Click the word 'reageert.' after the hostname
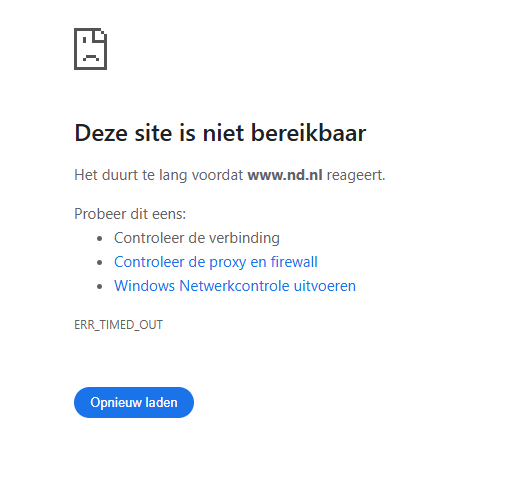 pos(356,176)
